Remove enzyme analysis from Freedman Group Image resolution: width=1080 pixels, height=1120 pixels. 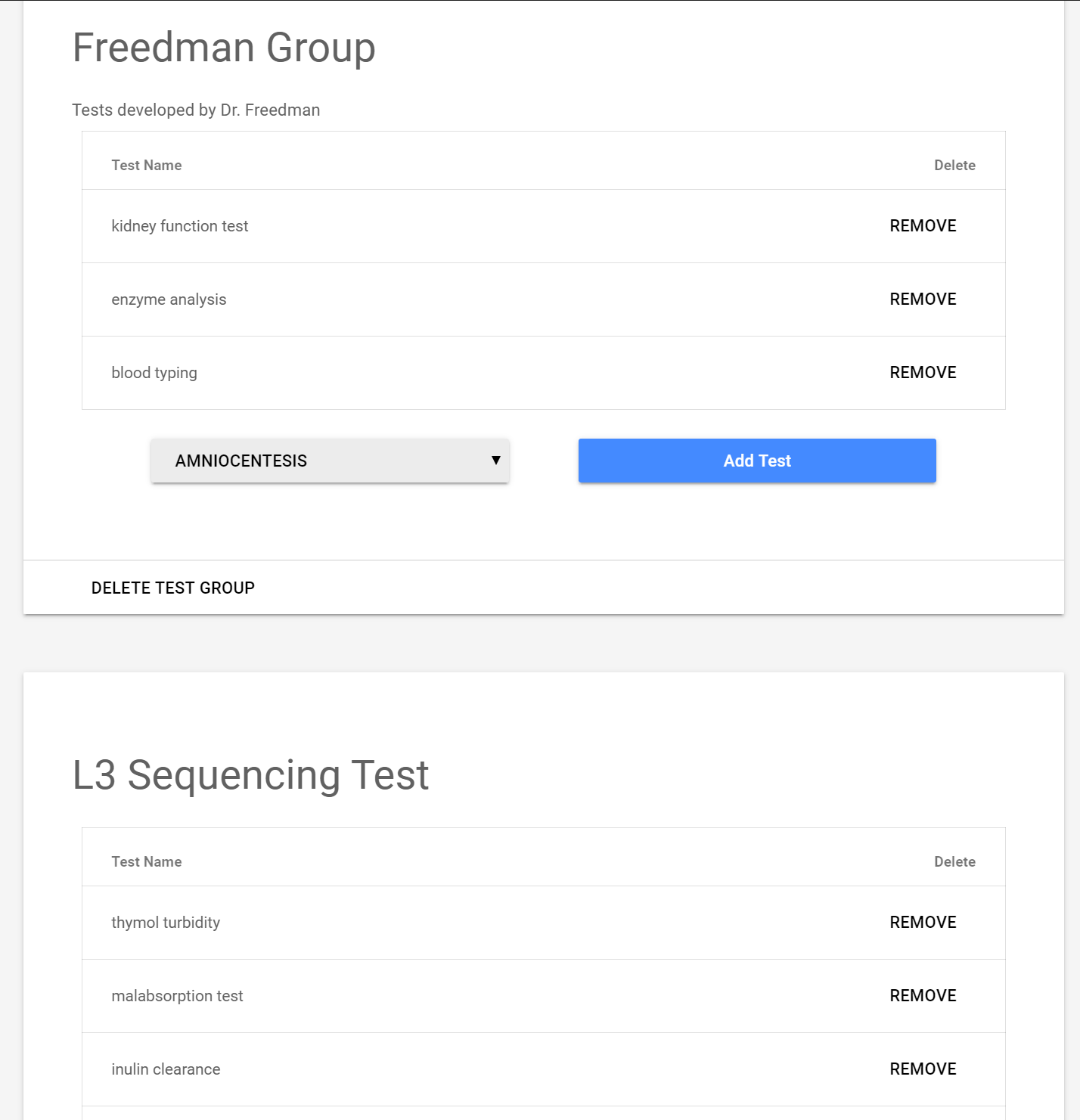point(923,299)
